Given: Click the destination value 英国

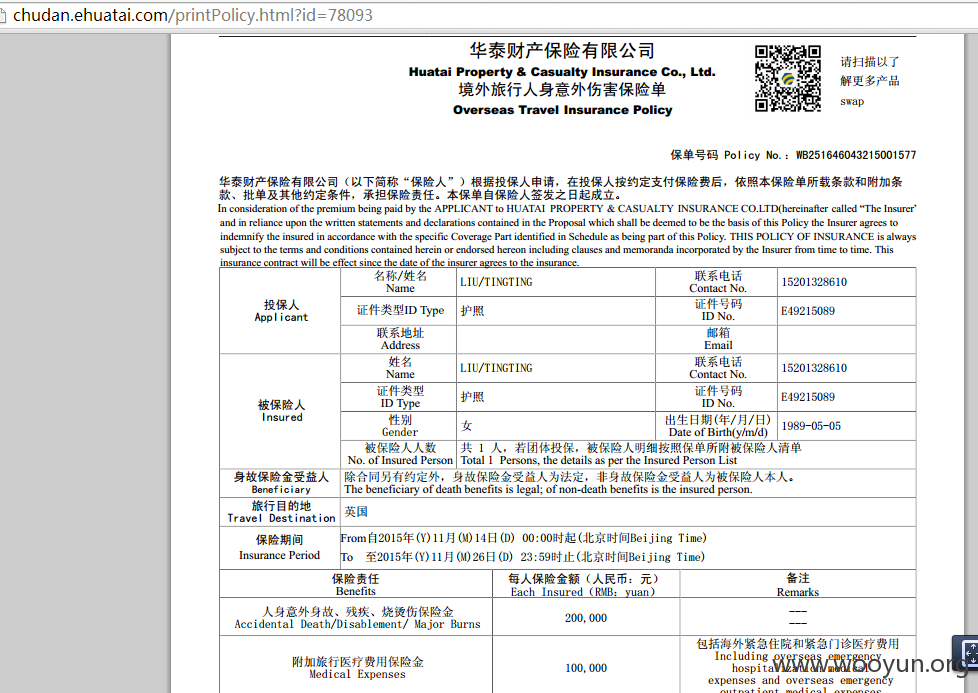Looking at the screenshot, I should (x=356, y=512).
